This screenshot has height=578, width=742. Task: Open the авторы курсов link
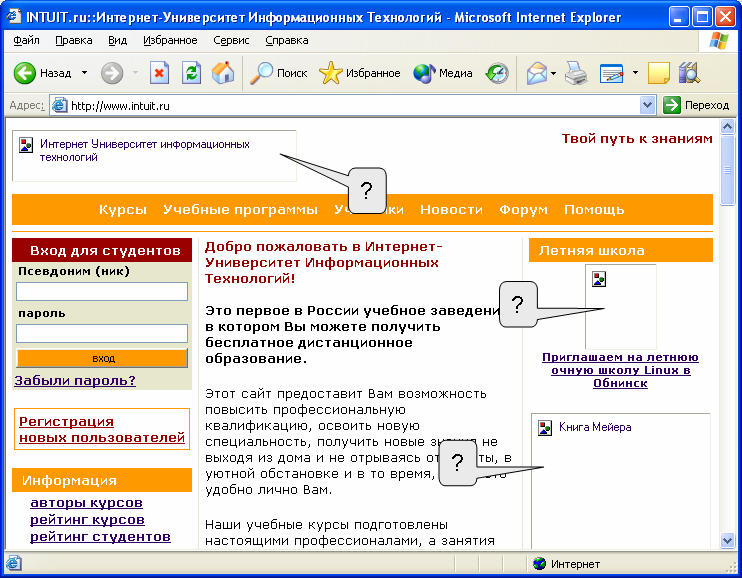(87, 503)
